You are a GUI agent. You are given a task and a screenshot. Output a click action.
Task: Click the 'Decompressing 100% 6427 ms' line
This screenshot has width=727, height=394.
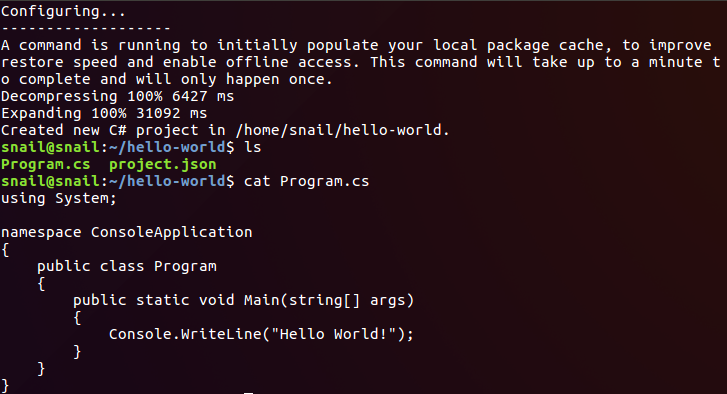(117, 96)
